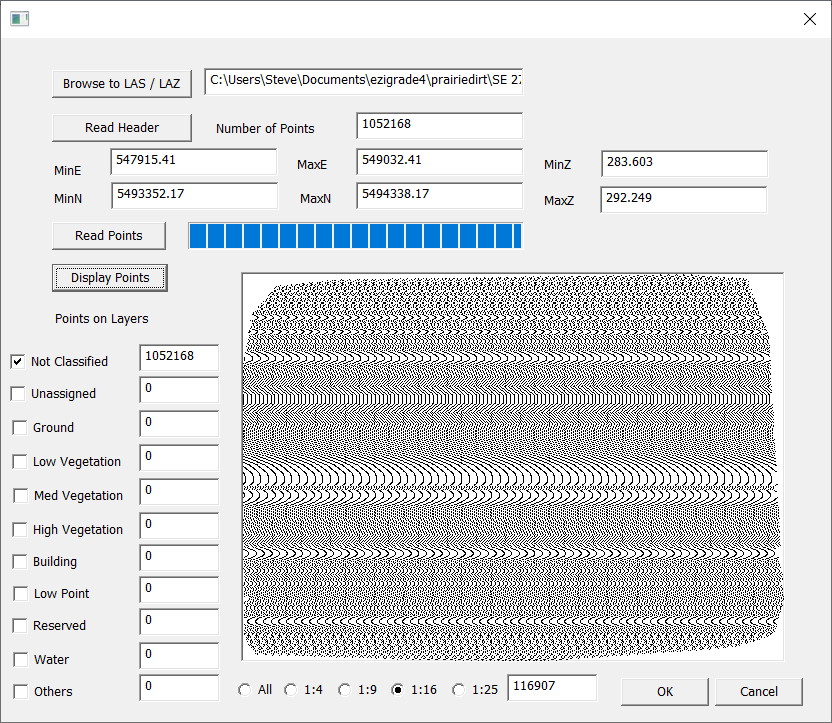Click the Number of Points field
Viewport: 832px width, 723px height.
439,125
